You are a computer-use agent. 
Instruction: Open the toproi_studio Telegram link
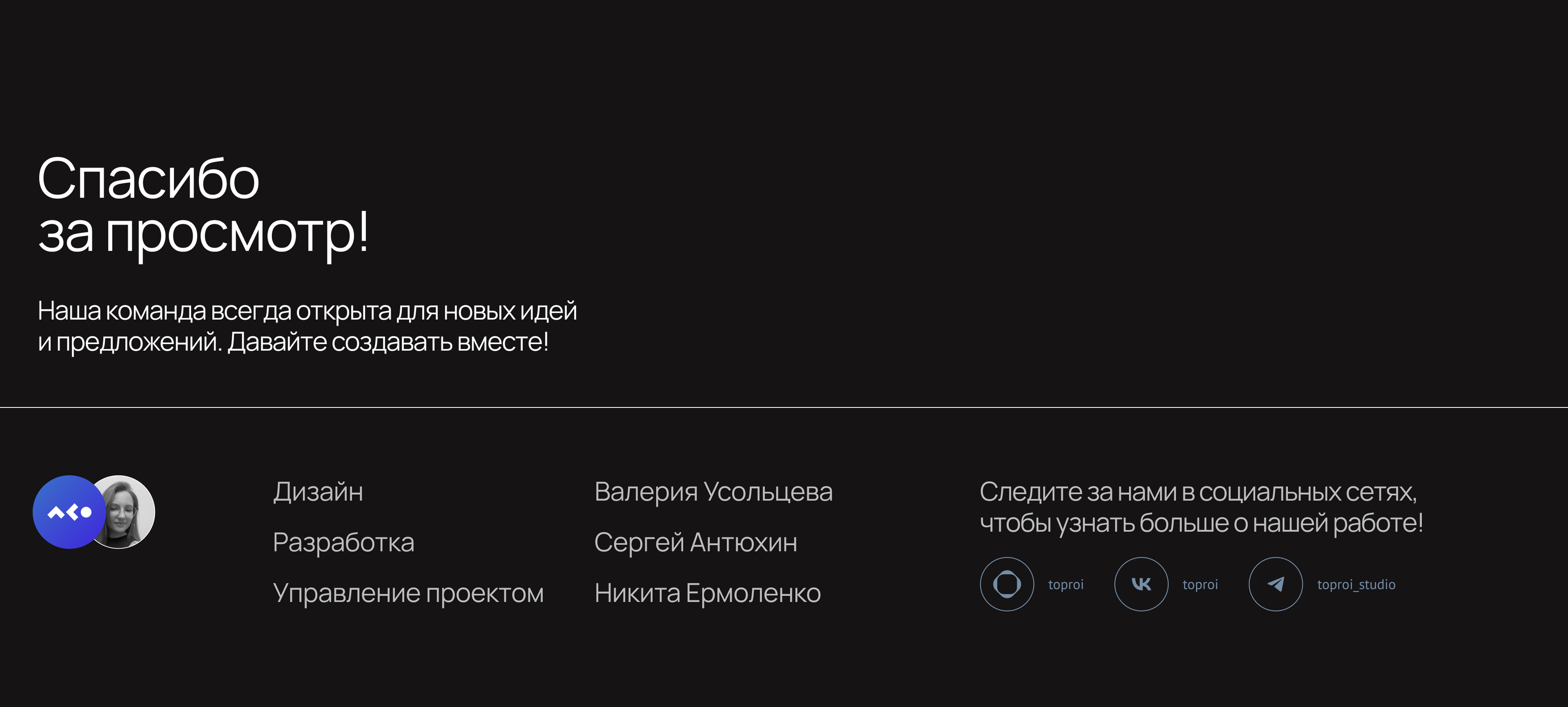point(1355,584)
